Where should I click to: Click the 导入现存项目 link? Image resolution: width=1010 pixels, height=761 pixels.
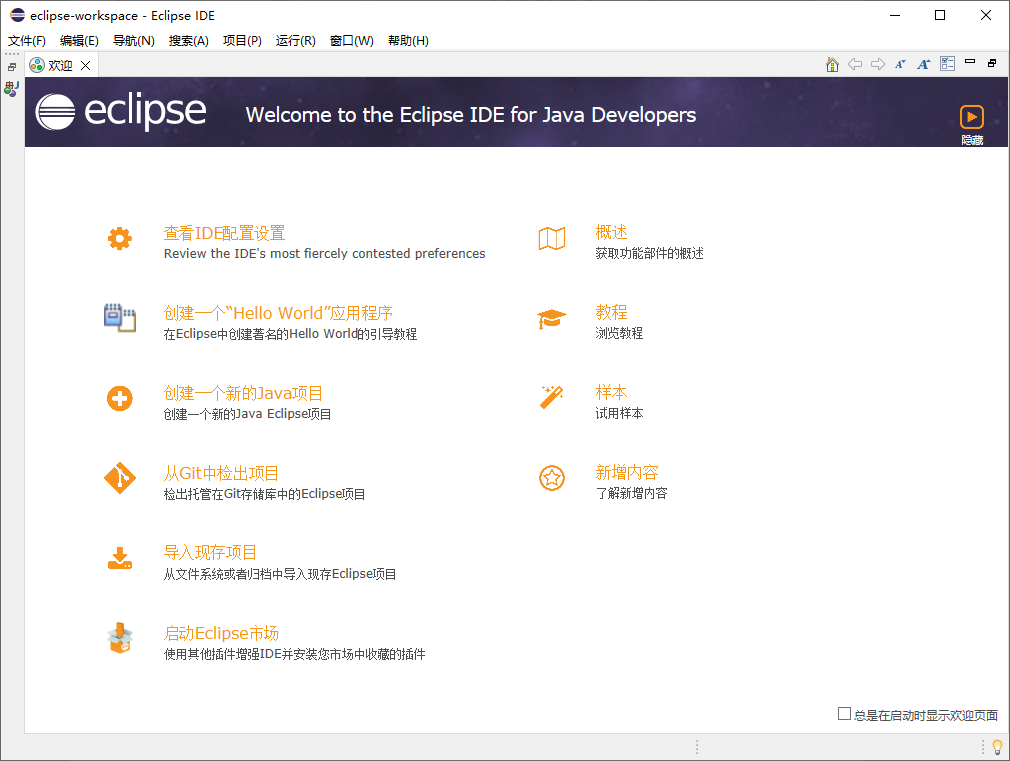click(210, 552)
